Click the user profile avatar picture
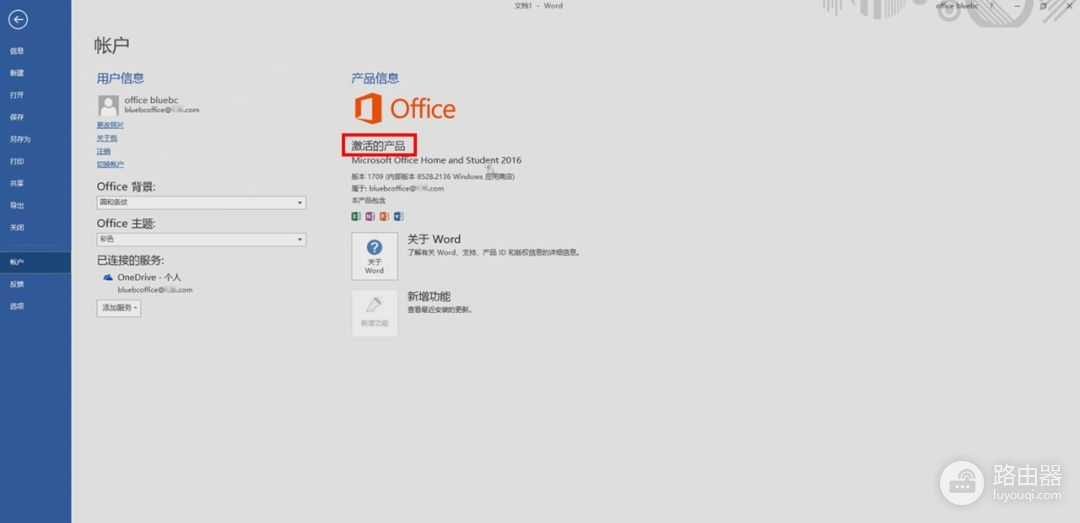Screen dimensions: 1080x523 pos(108,105)
